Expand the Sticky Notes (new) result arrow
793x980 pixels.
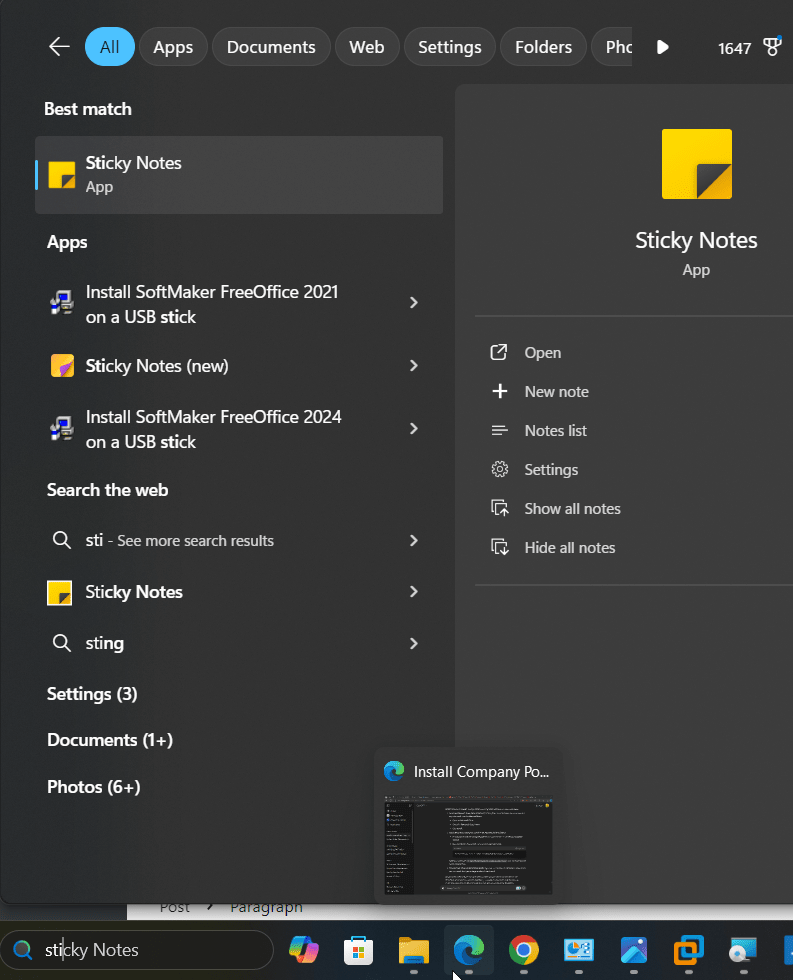pos(413,366)
